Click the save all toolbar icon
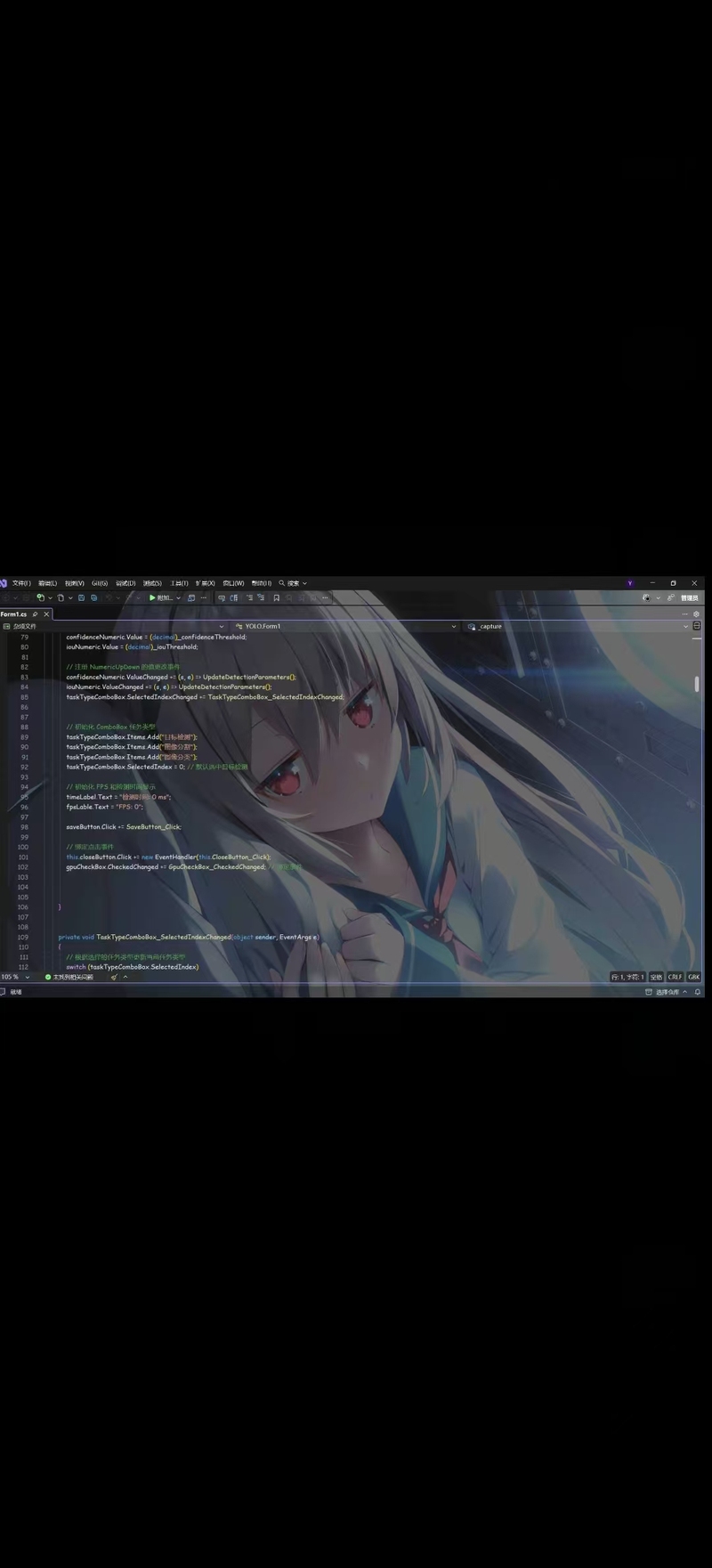 [93, 597]
